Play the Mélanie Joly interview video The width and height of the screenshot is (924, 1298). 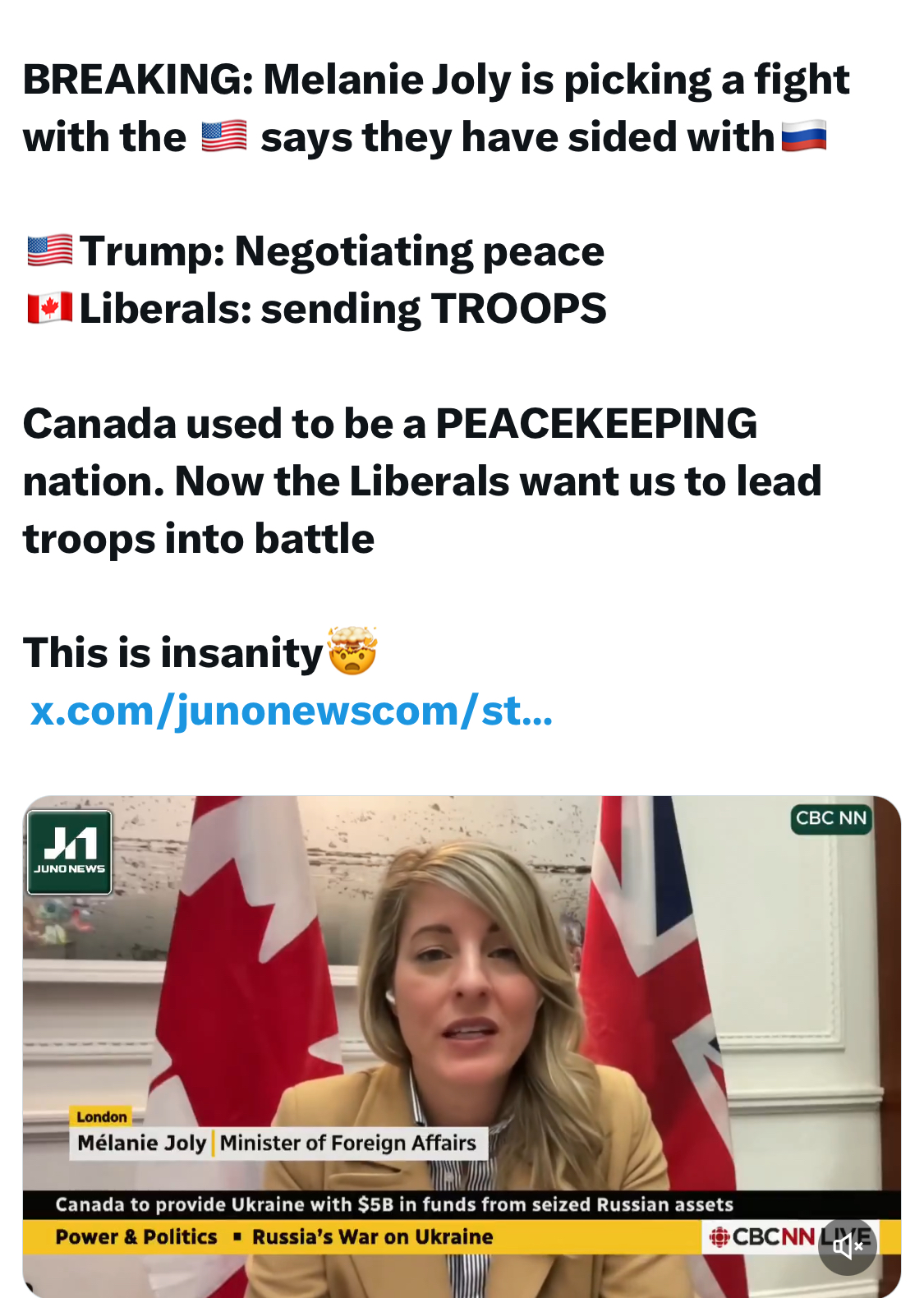coord(462,1046)
